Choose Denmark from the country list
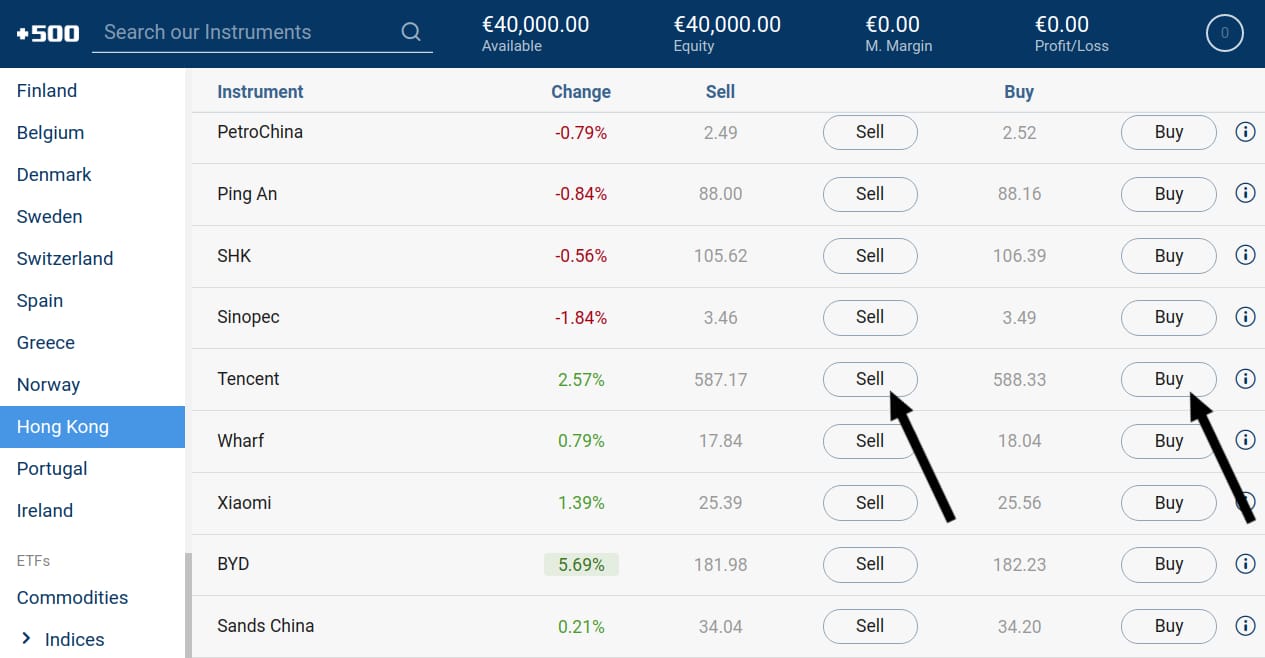Viewport: 1265px width, 658px height. pyautogui.click(x=54, y=175)
